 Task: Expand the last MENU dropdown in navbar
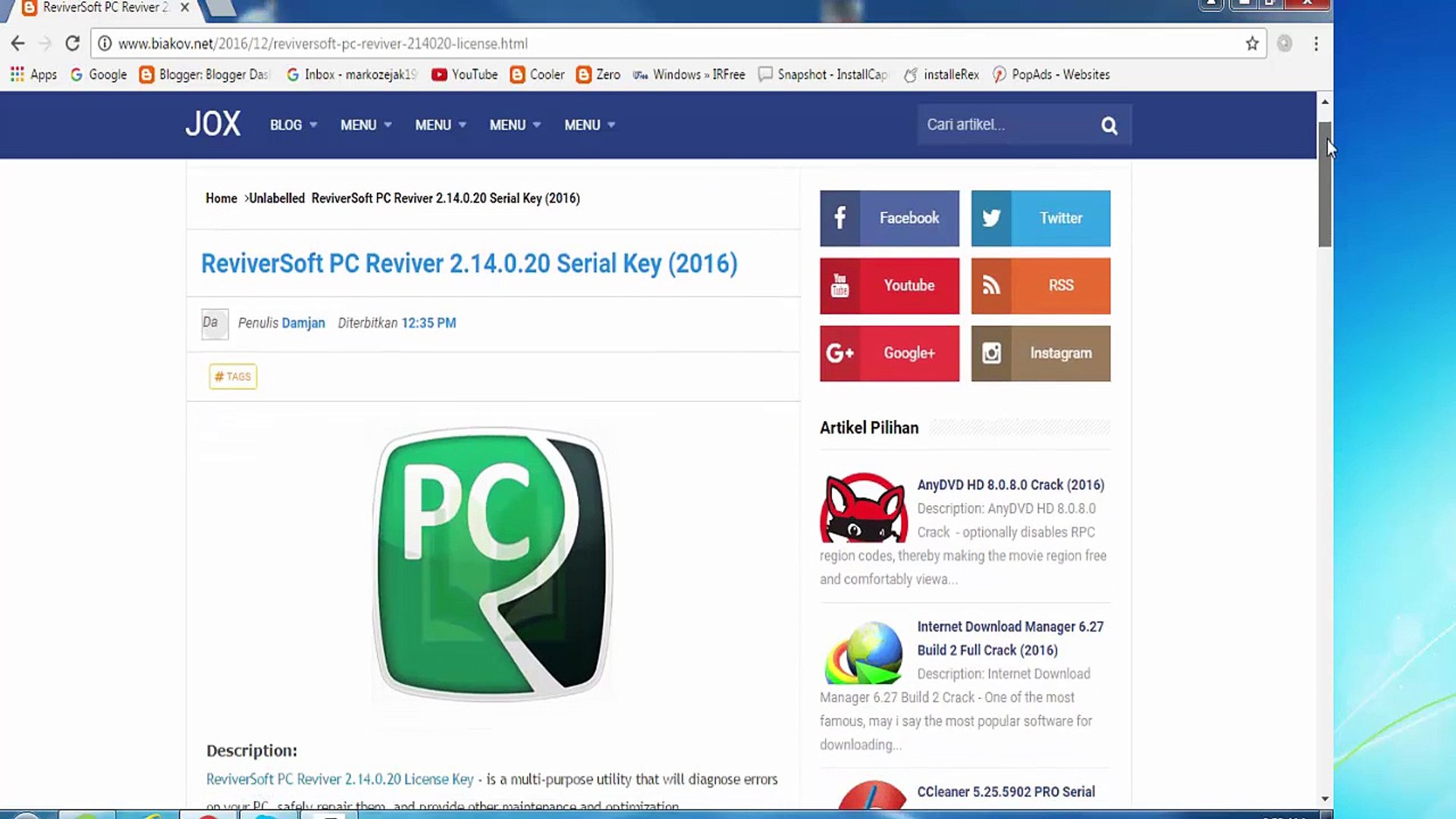(589, 125)
